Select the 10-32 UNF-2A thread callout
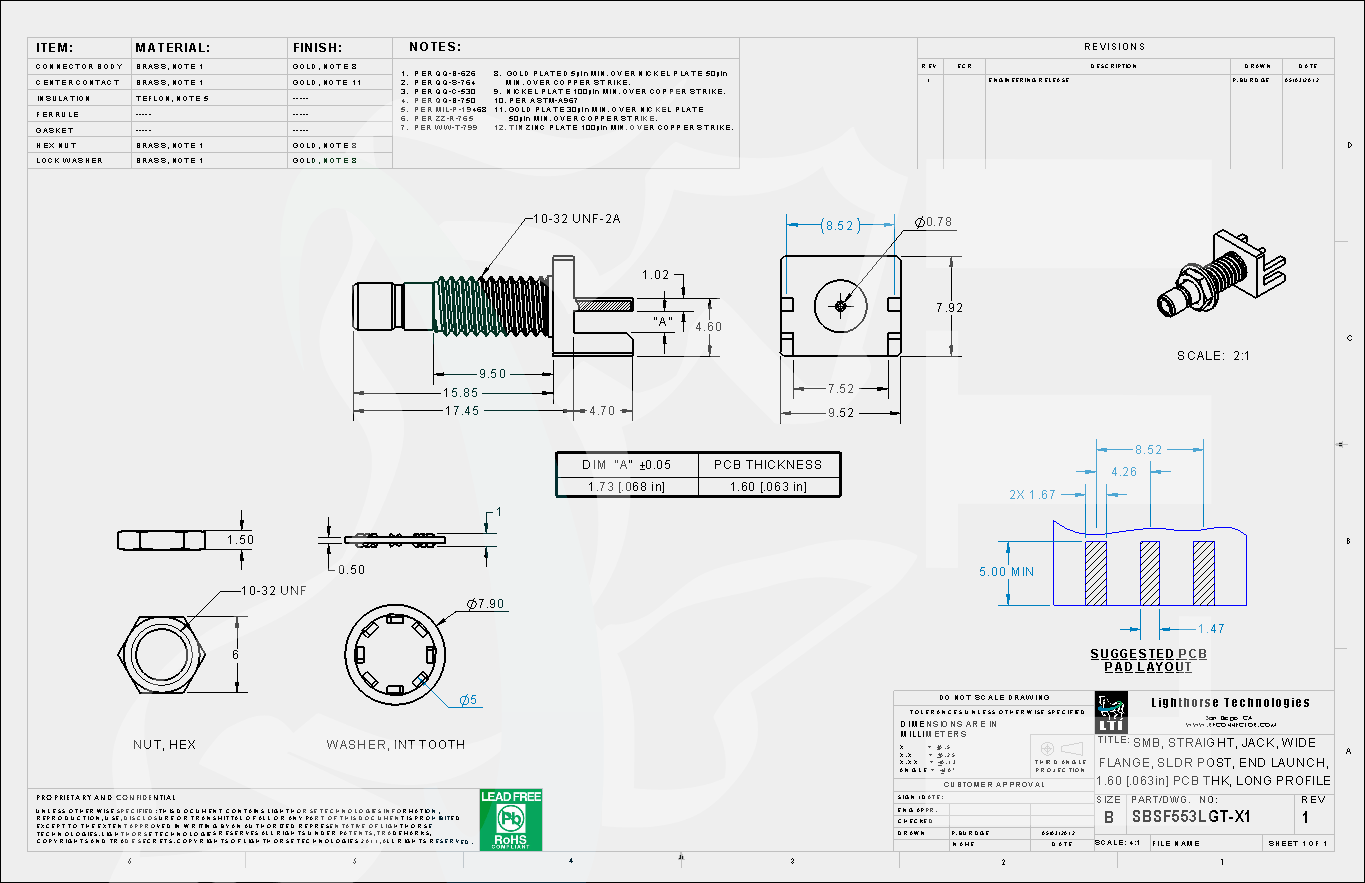This screenshot has width=1365, height=883. click(x=577, y=219)
